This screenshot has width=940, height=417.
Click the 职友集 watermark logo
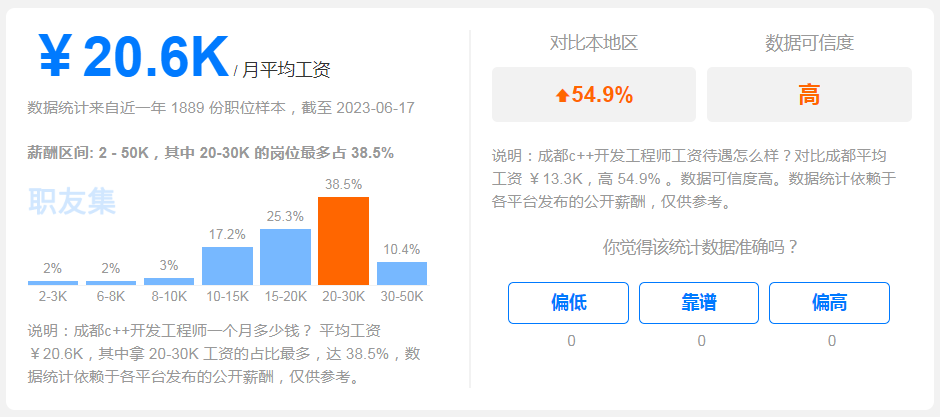(x=72, y=201)
